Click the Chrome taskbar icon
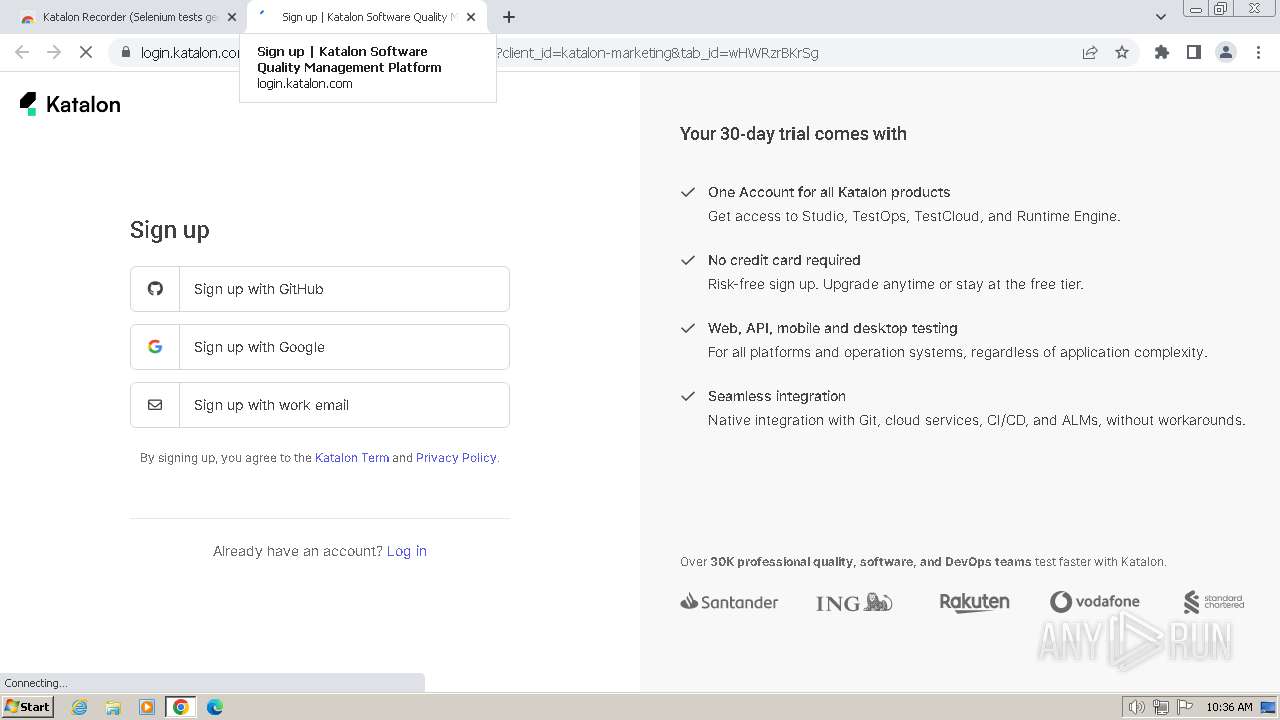Image resolution: width=1280 pixels, height=720 pixels. pyautogui.click(x=181, y=707)
